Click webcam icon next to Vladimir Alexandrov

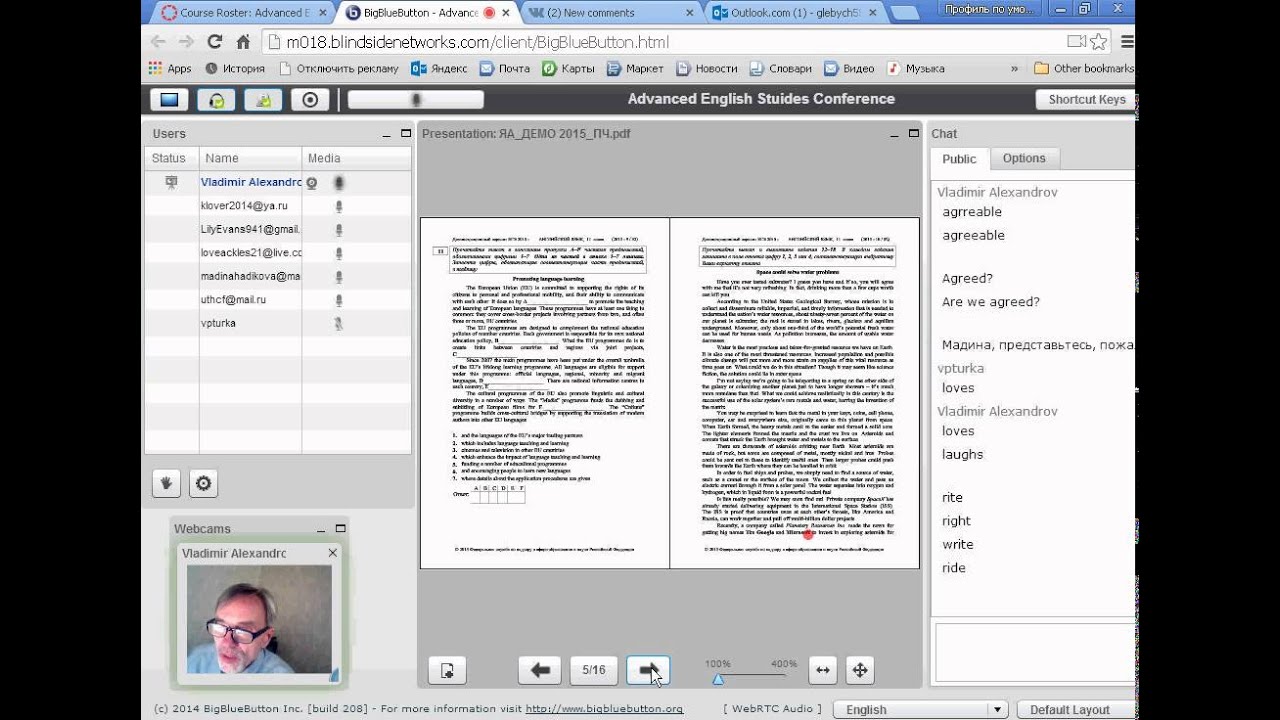click(312, 183)
